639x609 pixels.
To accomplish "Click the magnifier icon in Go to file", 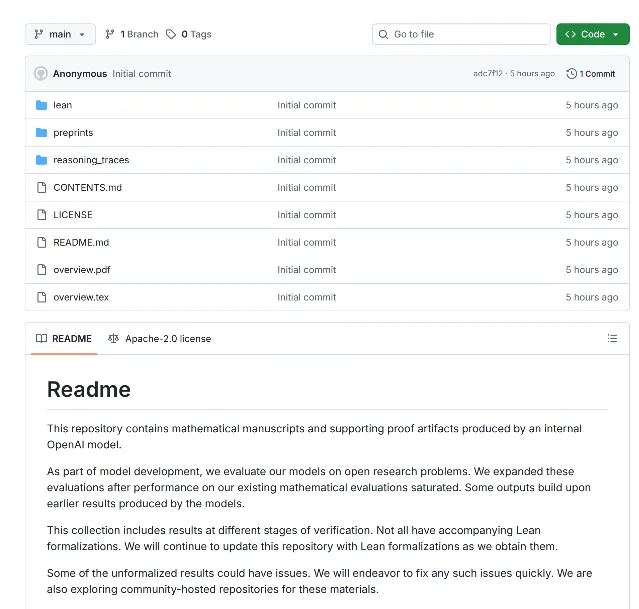I will tap(383, 34).
